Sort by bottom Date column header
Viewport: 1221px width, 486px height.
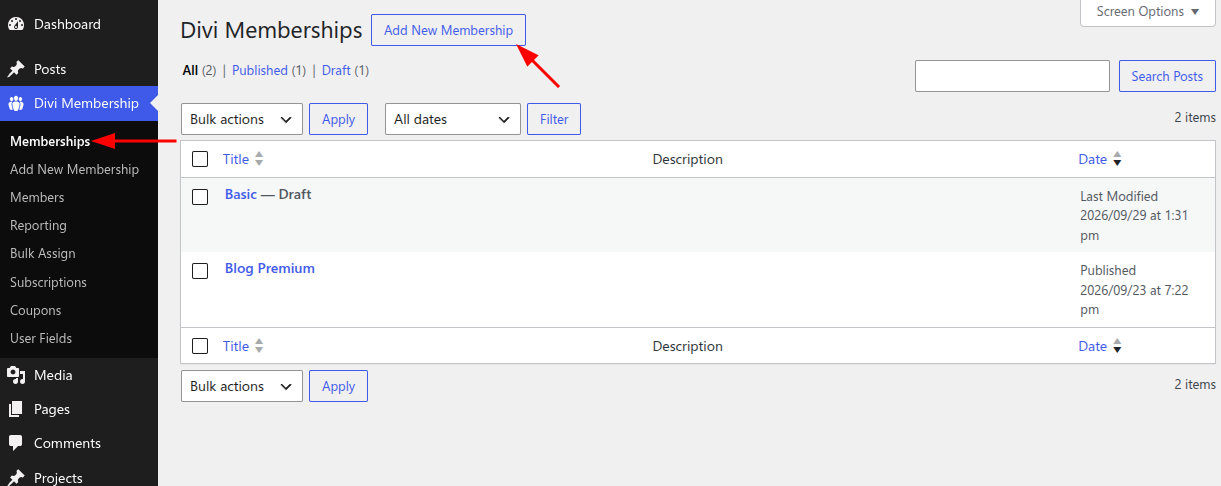pos(1092,346)
